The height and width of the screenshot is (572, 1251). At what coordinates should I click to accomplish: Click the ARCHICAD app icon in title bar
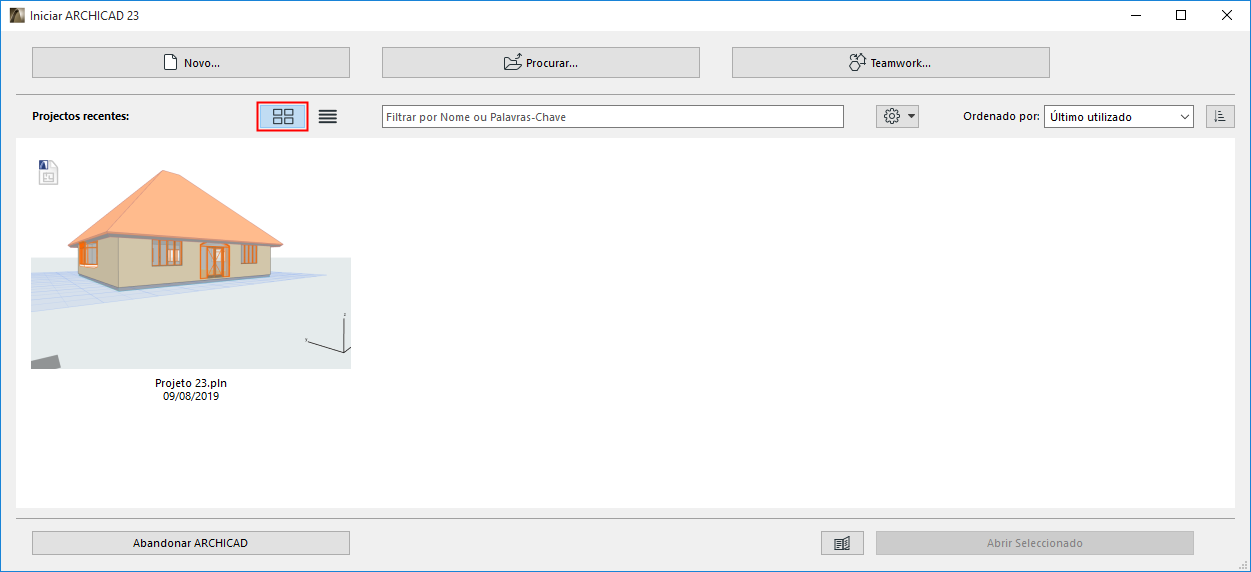coord(16,15)
